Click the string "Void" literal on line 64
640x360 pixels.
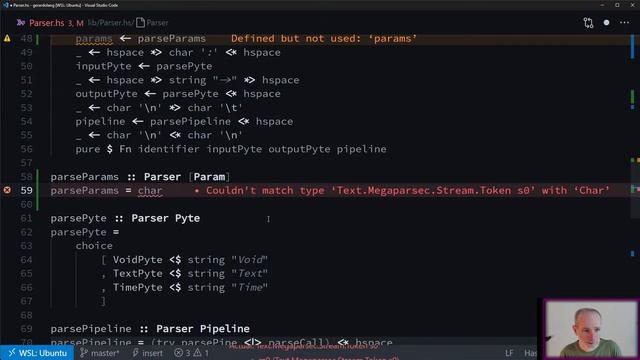point(249,260)
